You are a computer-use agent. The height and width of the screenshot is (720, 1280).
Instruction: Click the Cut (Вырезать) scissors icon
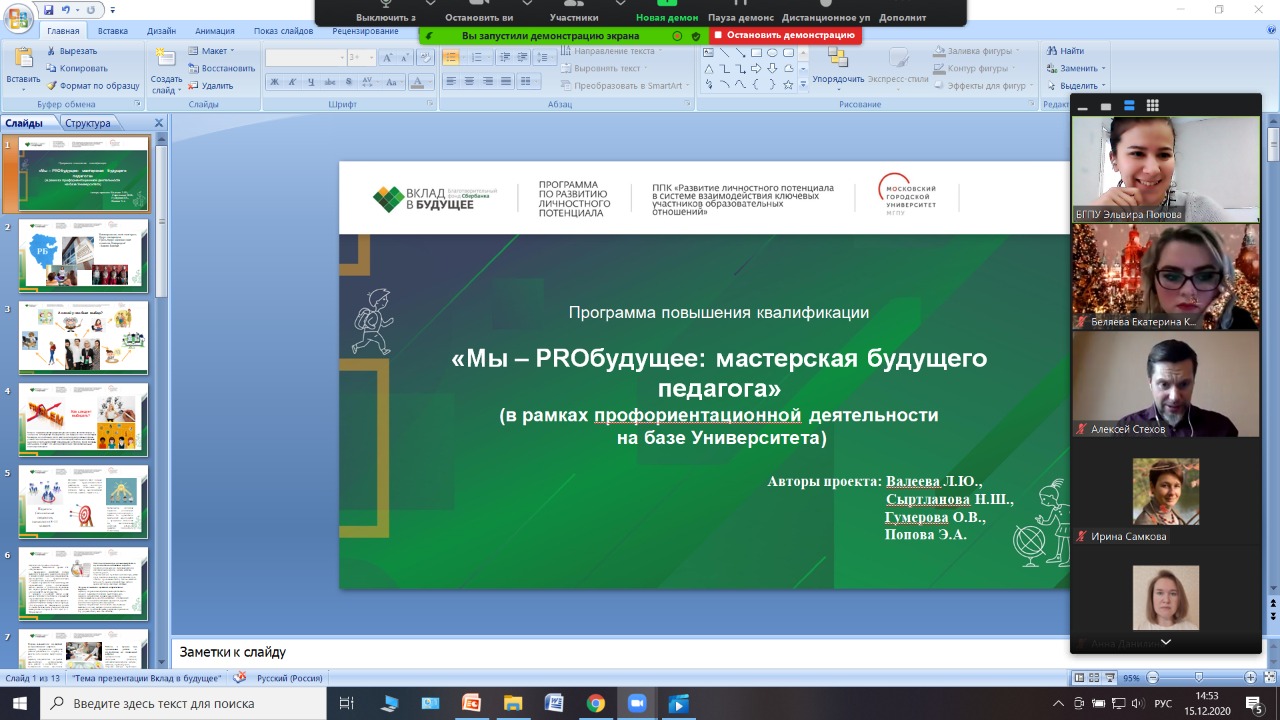coord(51,51)
